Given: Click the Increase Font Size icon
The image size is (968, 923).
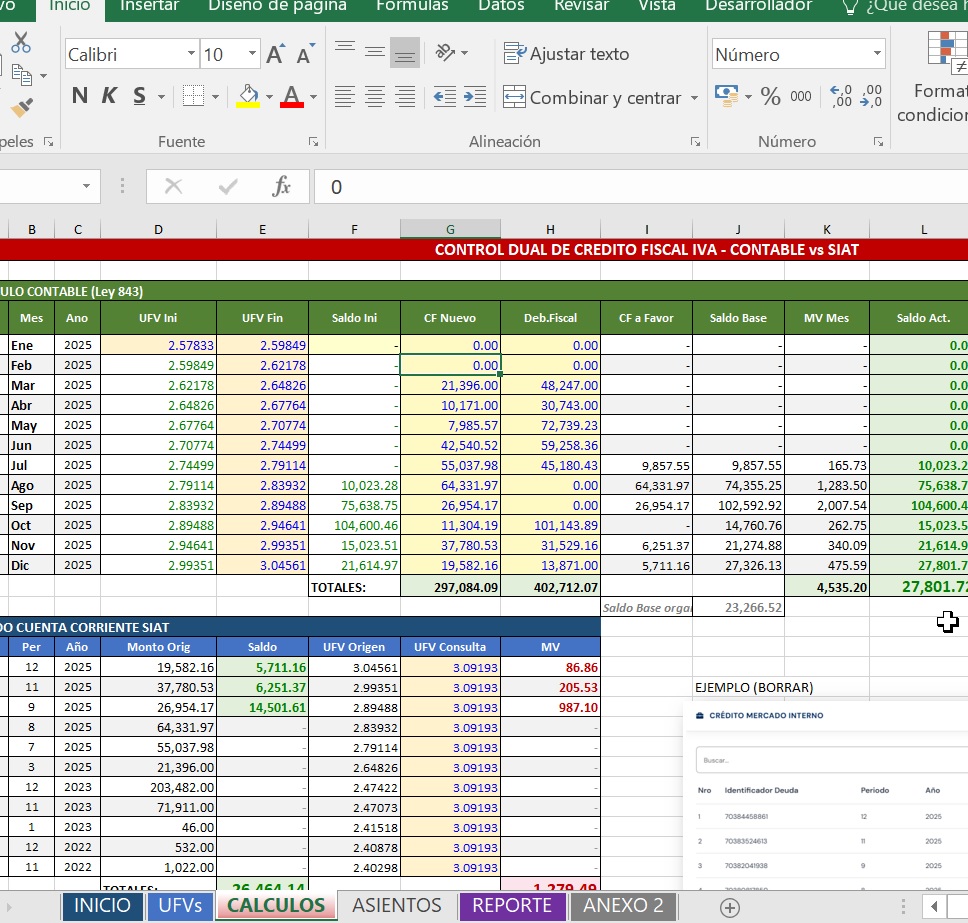Looking at the screenshot, I should click(x=277, y=55).
